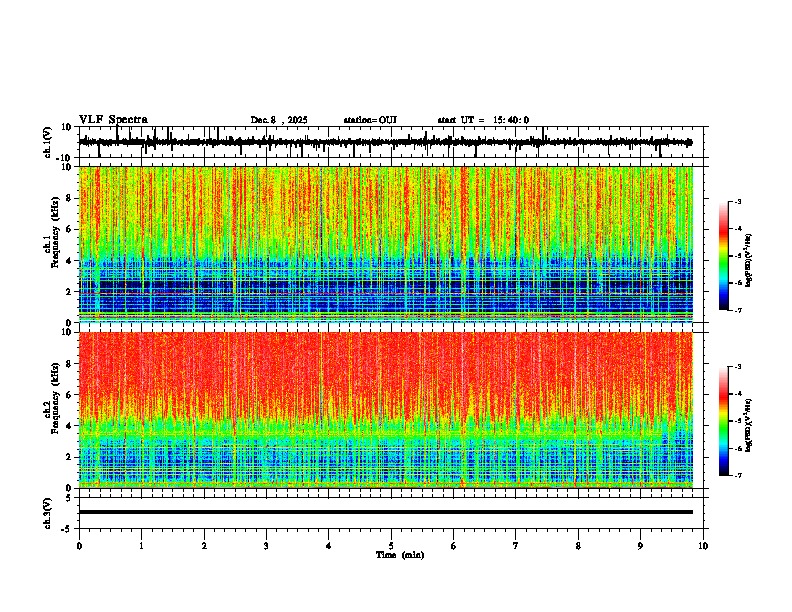
Task: Click the 'VLF Spectra' title text
Action: click(113, 120)
